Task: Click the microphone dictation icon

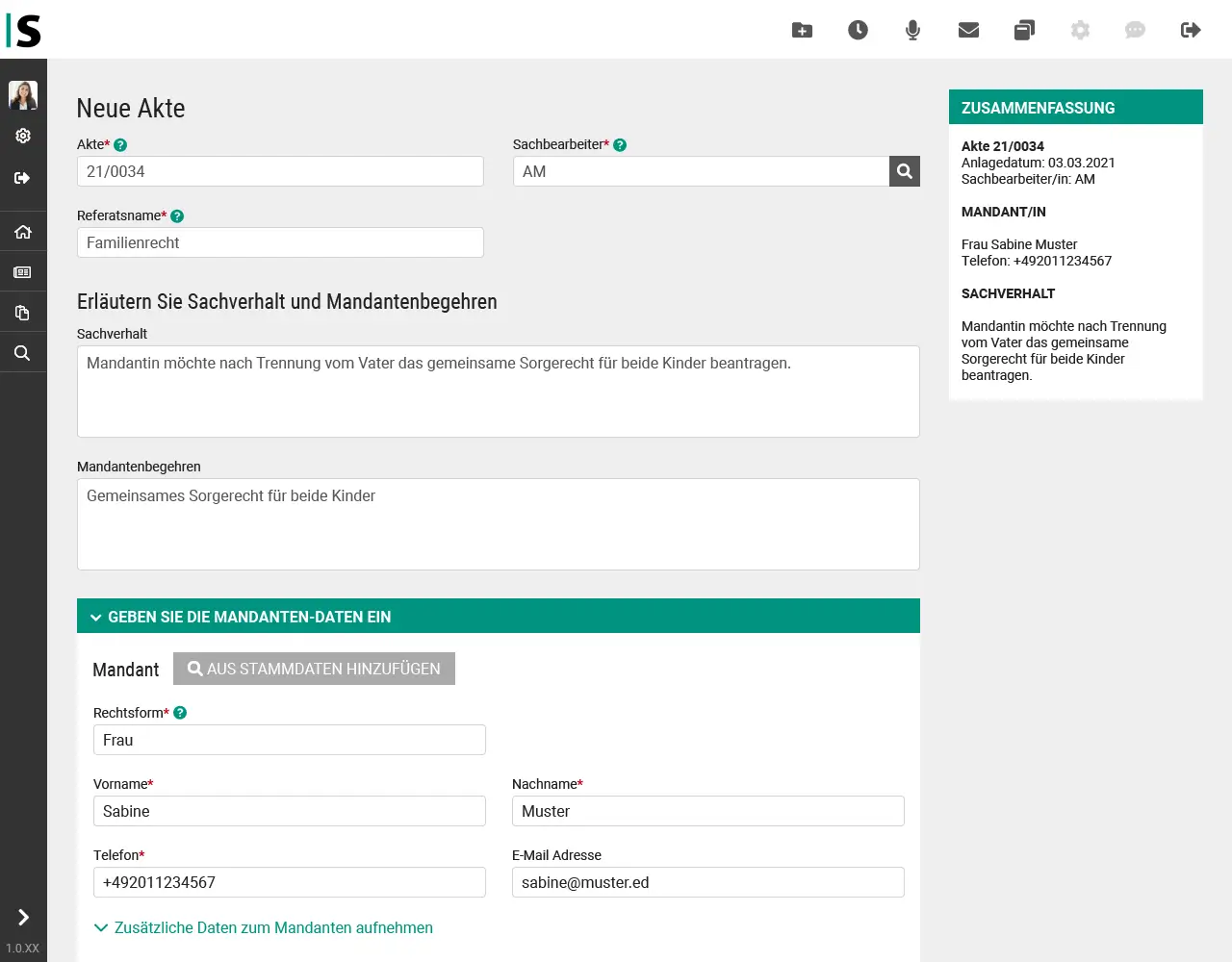Action: click(912, 30)
